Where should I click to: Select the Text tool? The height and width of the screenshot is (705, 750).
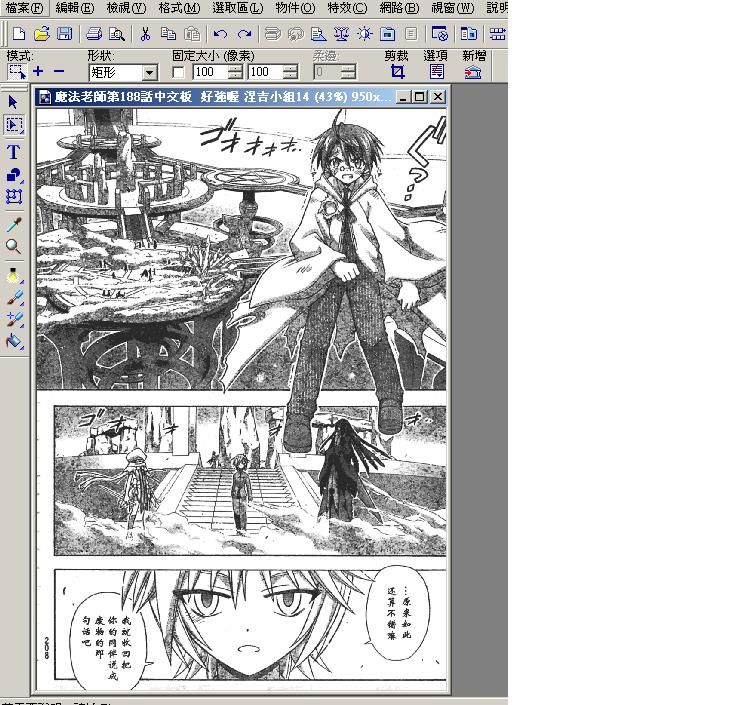click(13, 152)
